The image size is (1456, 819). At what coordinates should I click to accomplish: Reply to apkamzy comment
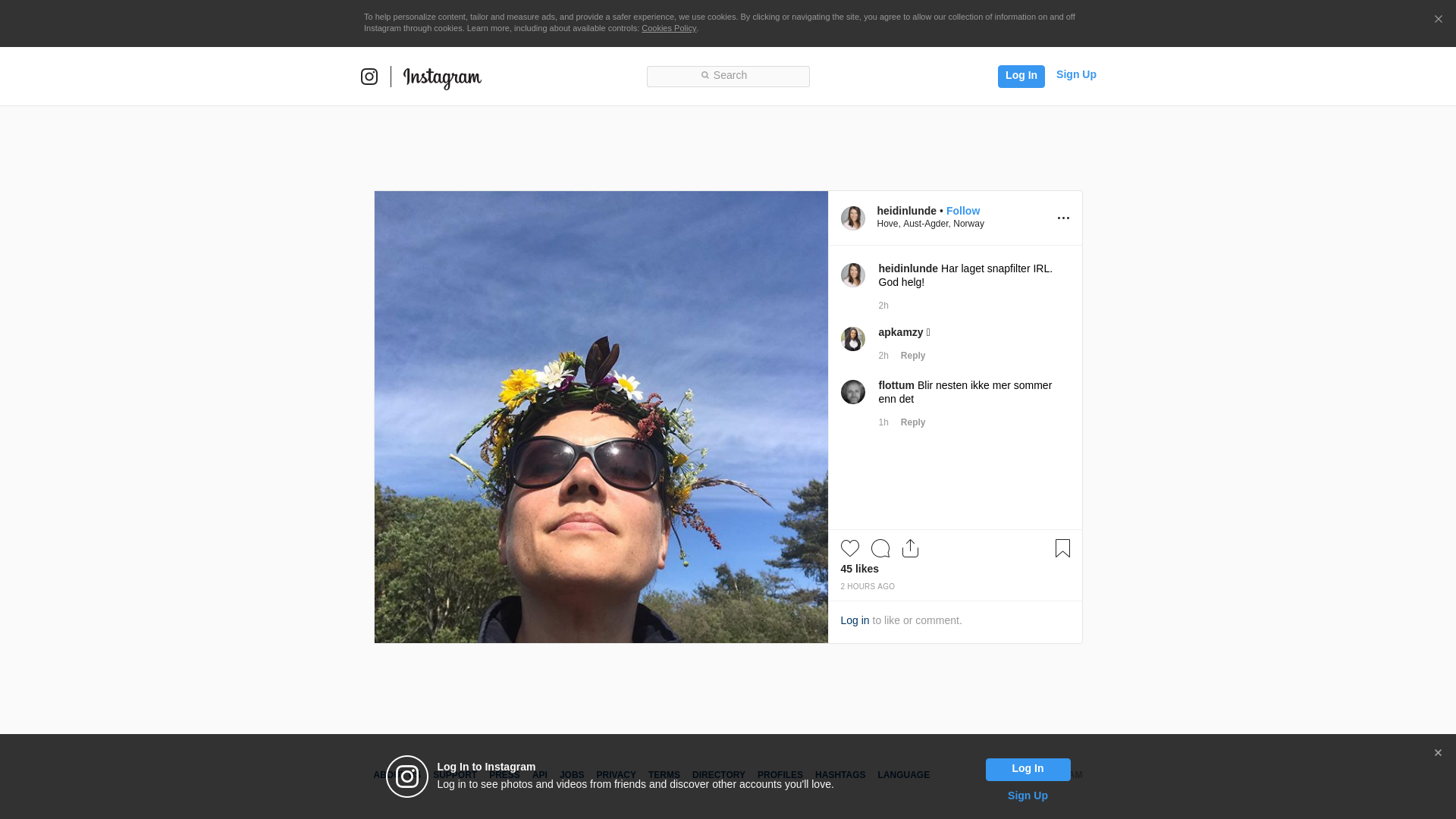[913, 356]
